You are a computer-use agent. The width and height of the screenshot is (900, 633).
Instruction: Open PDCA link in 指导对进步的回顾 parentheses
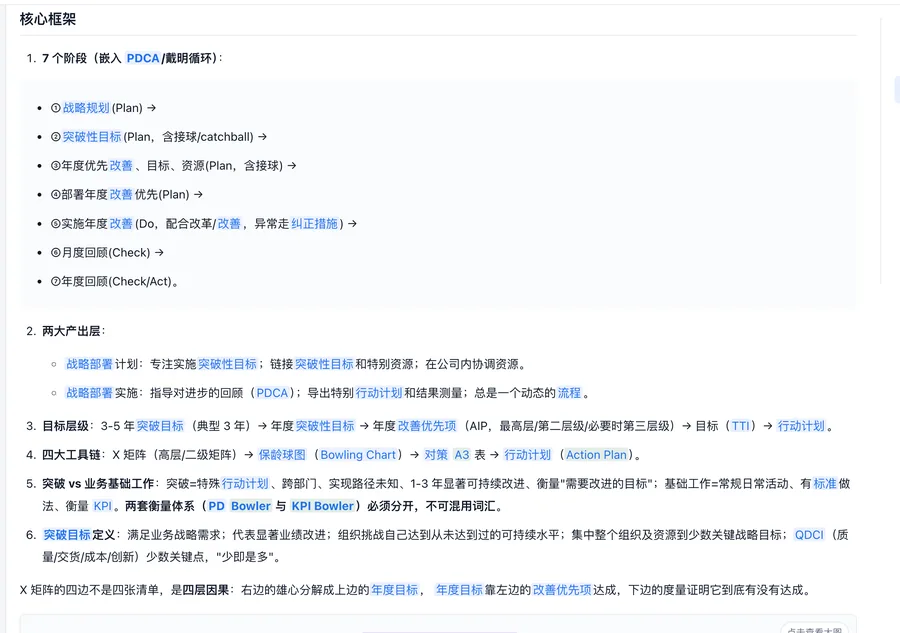[272, 393]
